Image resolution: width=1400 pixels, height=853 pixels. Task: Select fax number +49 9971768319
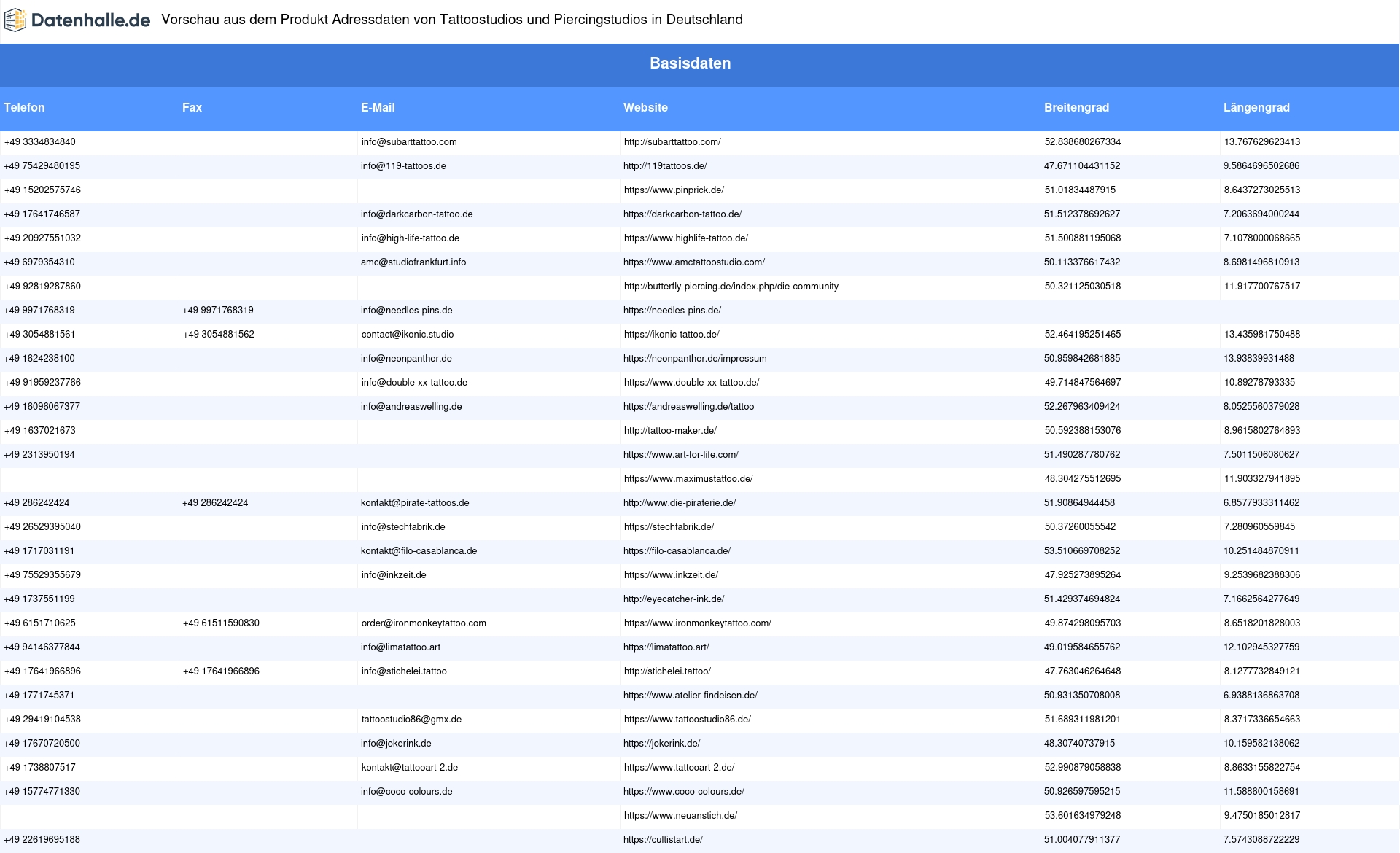[x=218, y=311]
